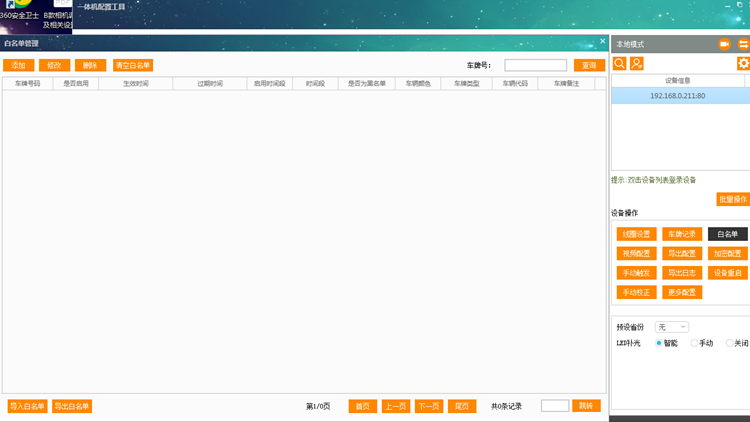Image resolution: width=750 pixels, height=422 pixels.
Task: Click the 查询 search button
Action: [x=589, y=65]
